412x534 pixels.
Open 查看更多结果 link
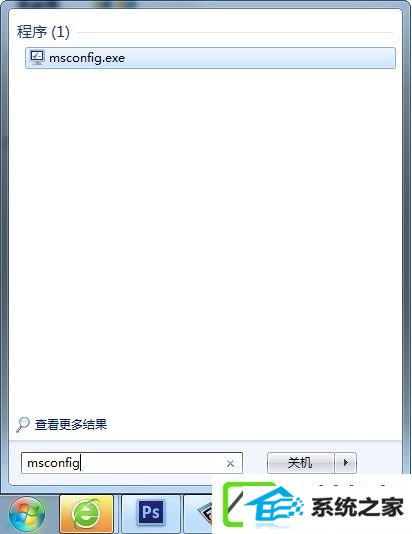click(x=71, y=424)
